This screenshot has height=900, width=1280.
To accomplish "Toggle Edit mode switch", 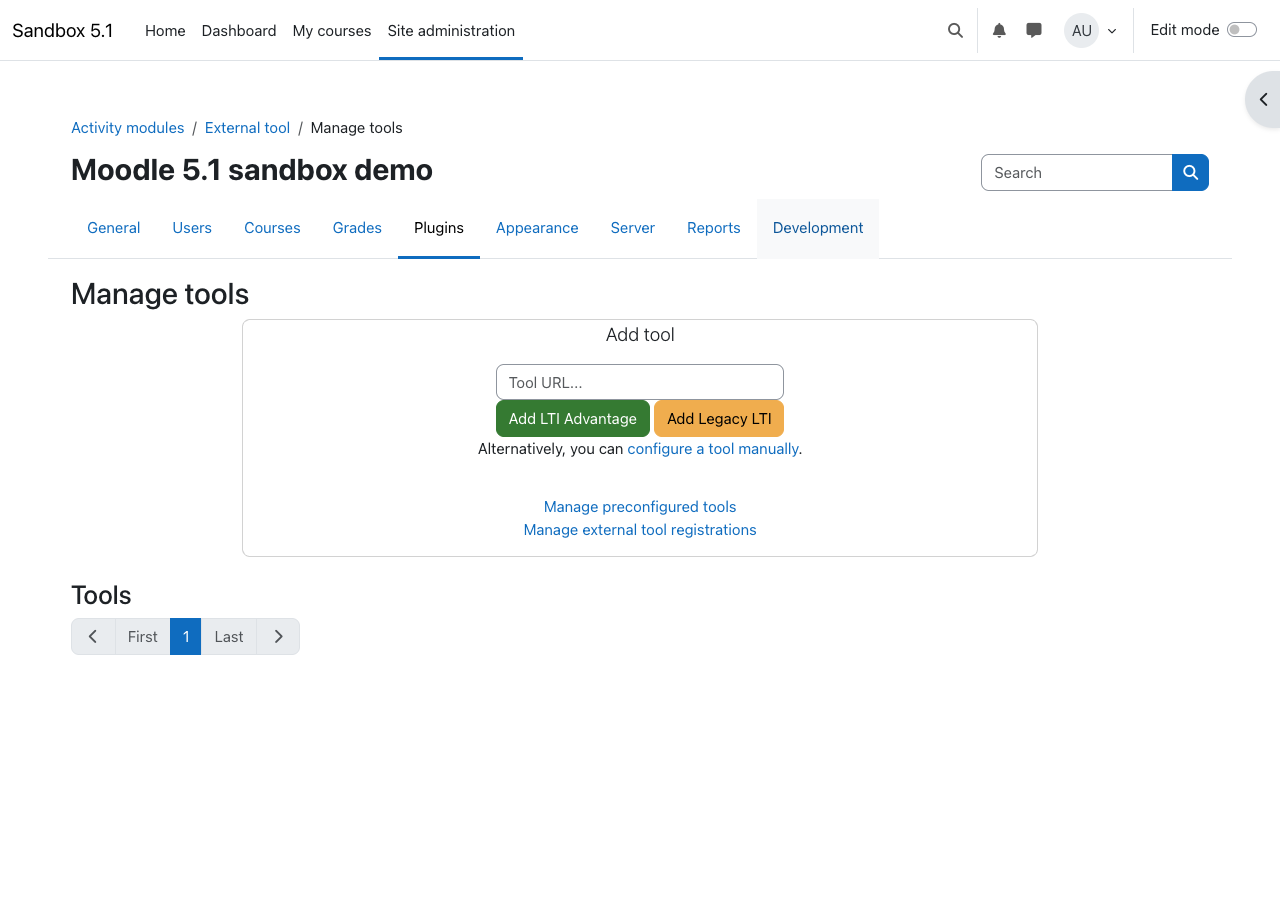I will [1241, 30].
